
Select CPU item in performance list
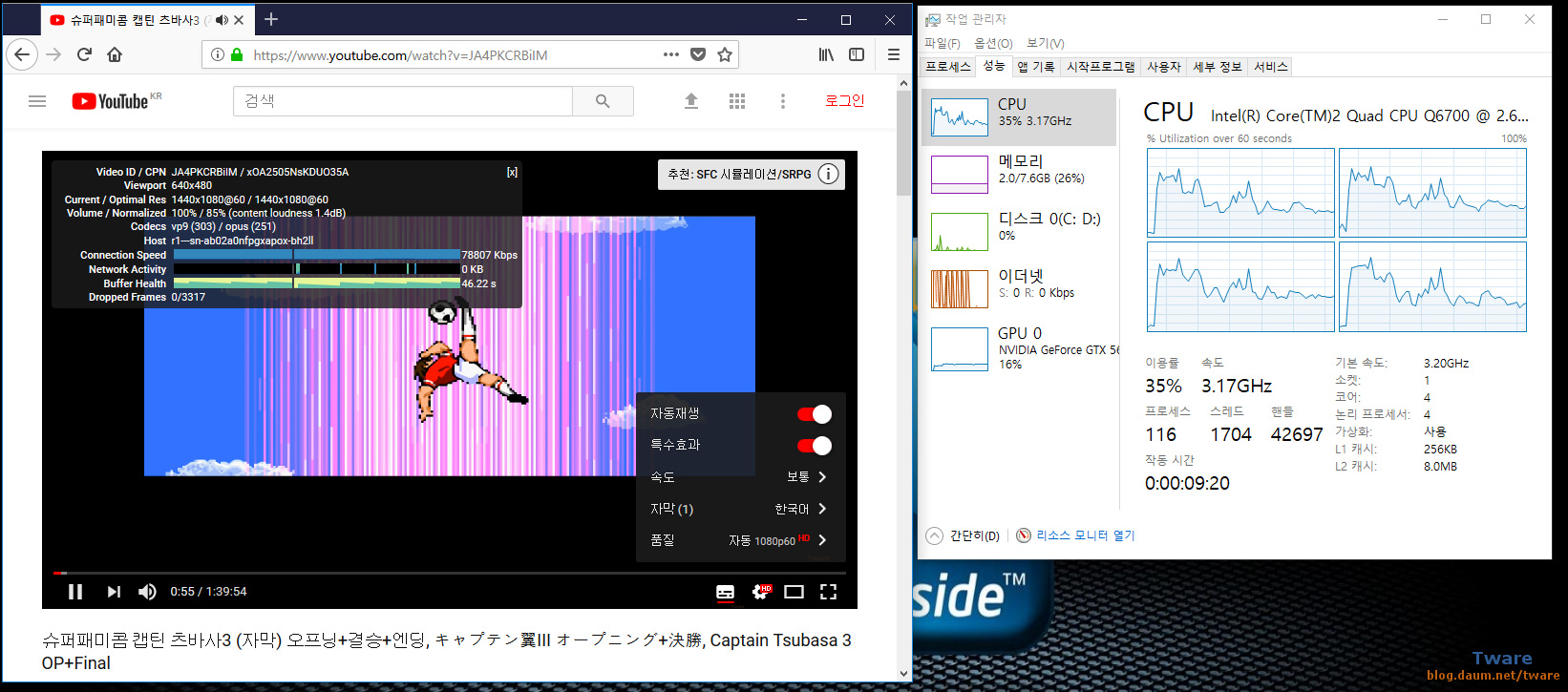point(1020,117)
